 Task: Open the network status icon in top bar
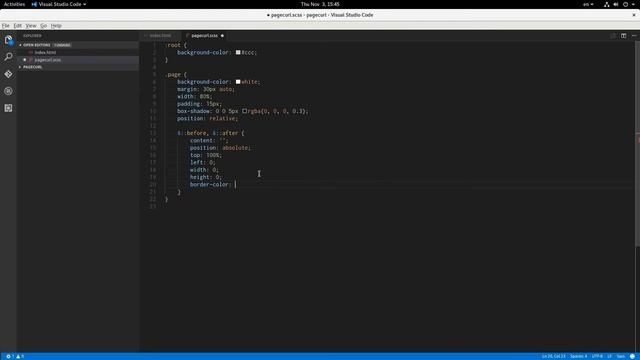tap(607, 4)
